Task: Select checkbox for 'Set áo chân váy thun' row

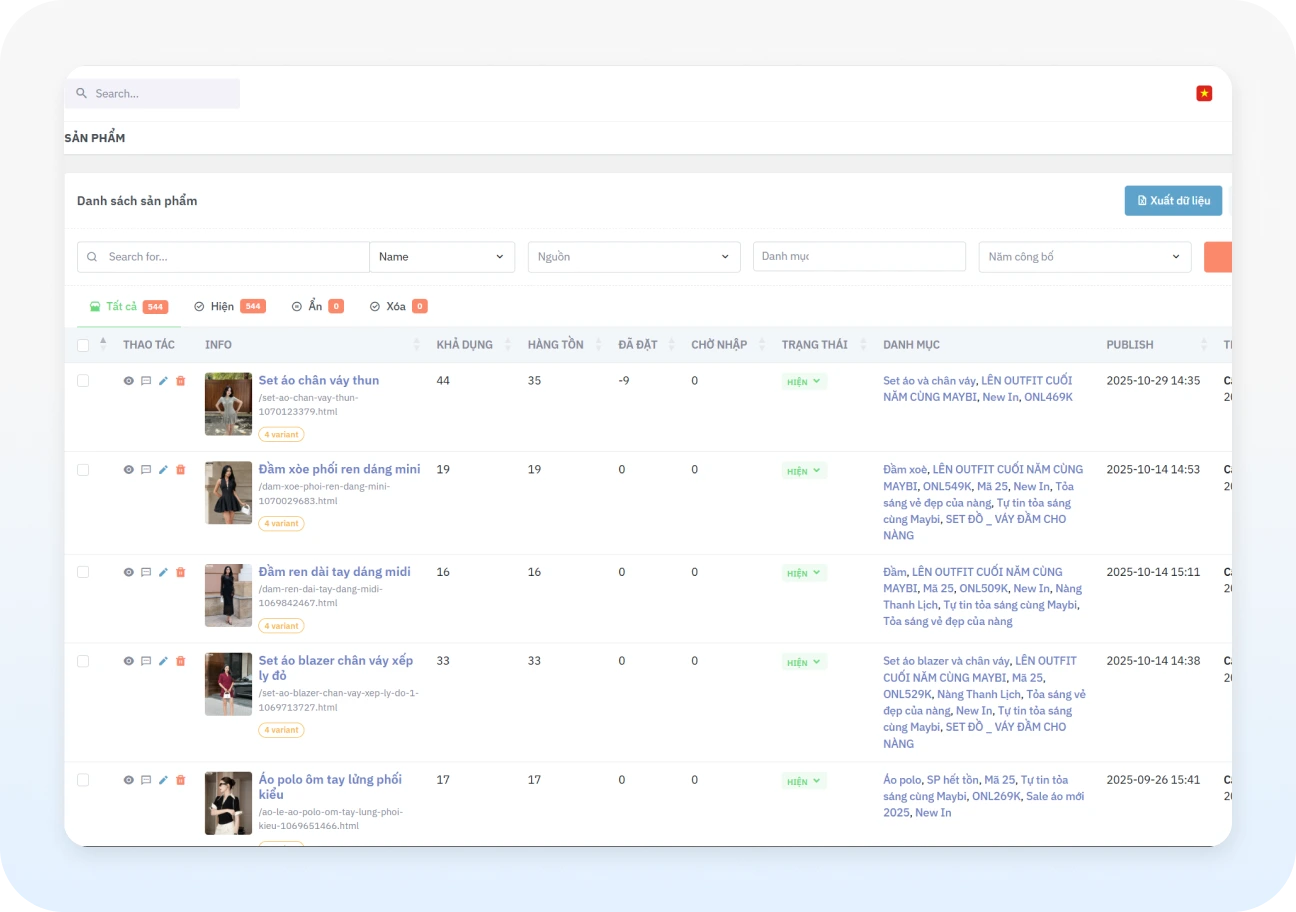Action: (x=83, y=380)
